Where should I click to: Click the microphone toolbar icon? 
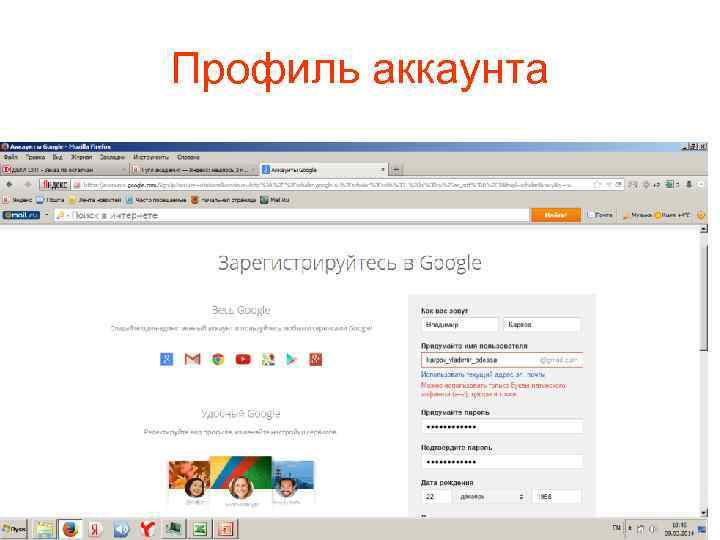pyautogui.click(x=689, y=185)
